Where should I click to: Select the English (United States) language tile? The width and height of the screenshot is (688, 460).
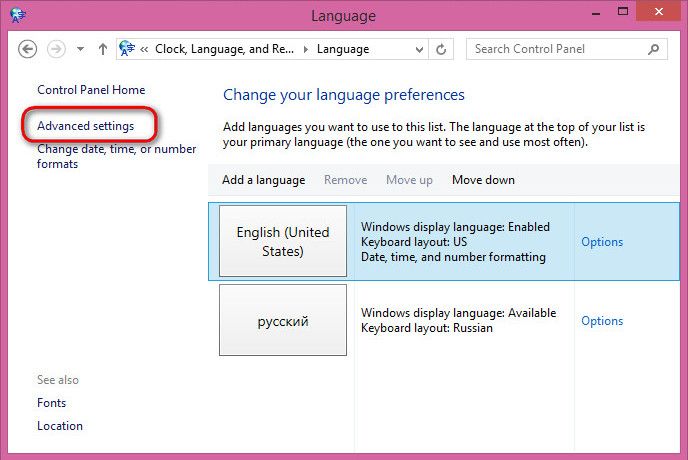[283, 241]
